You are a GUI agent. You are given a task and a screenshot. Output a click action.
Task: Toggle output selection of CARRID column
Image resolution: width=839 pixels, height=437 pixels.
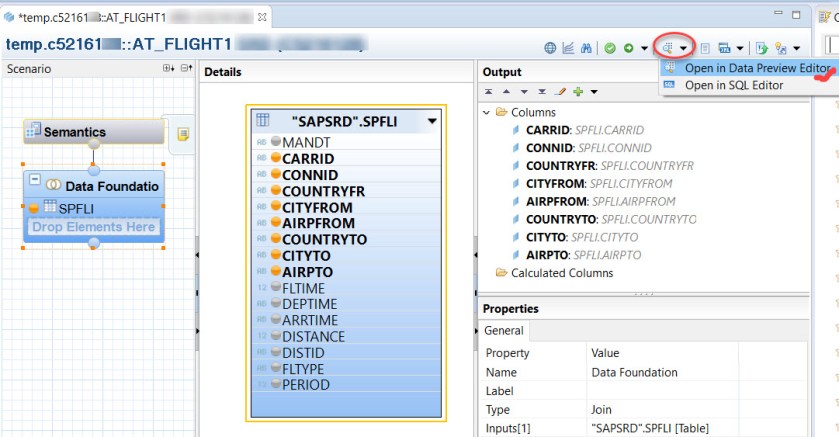tap(275, 159)
